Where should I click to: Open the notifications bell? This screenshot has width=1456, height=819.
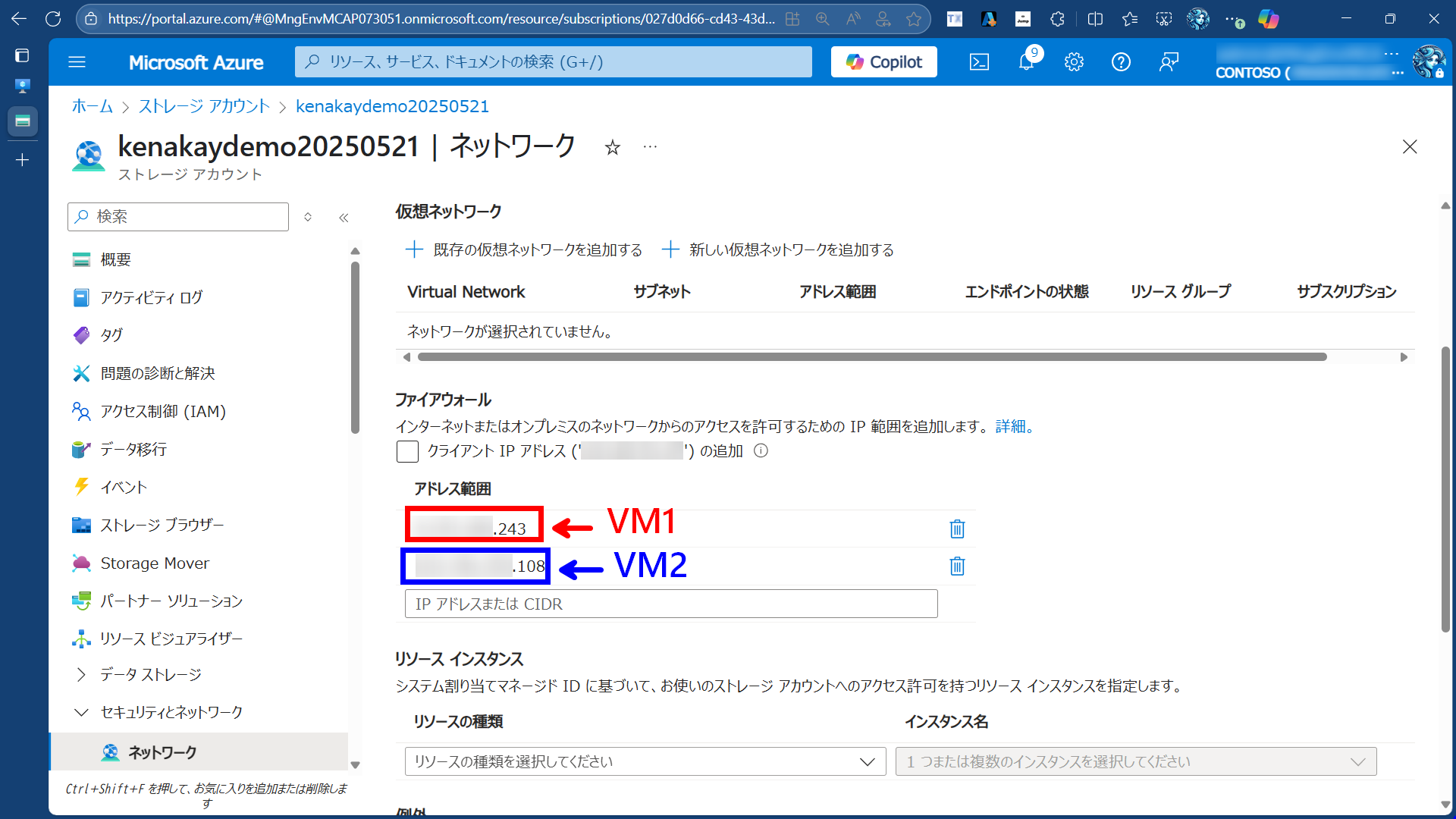[x=1027, y=62]
